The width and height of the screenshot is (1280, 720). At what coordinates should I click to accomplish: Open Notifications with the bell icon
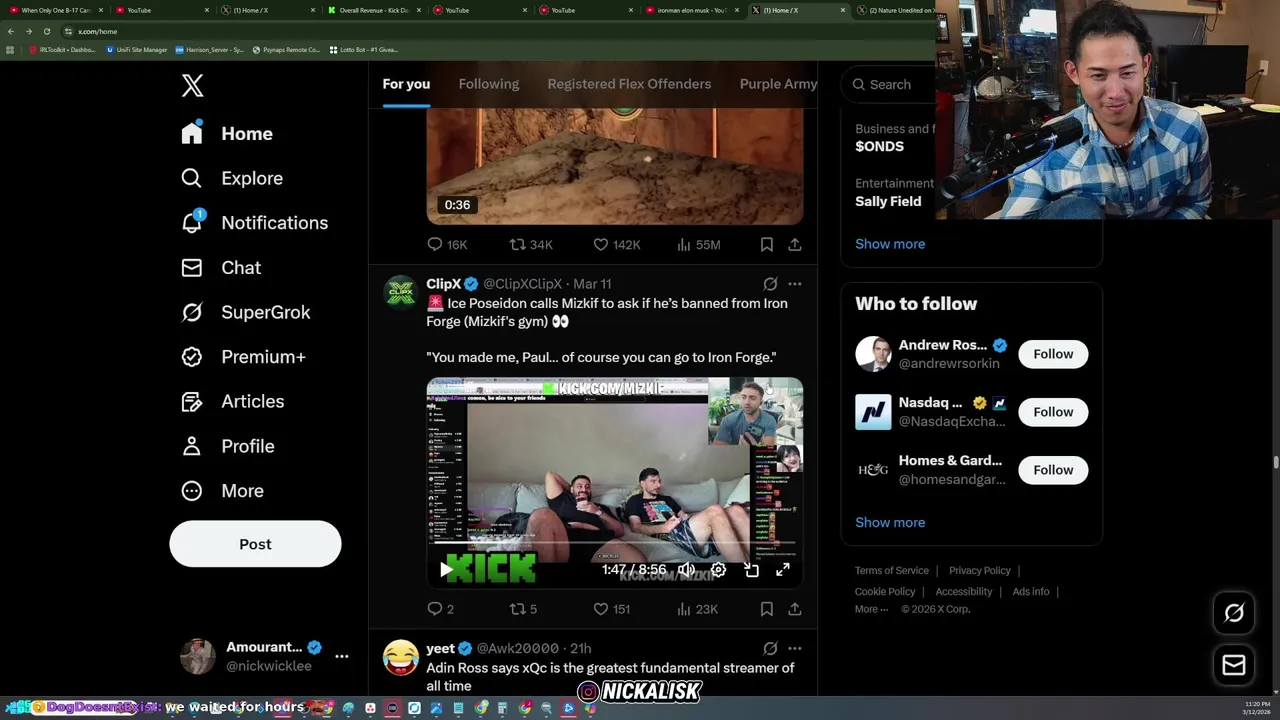coord(254,223)
